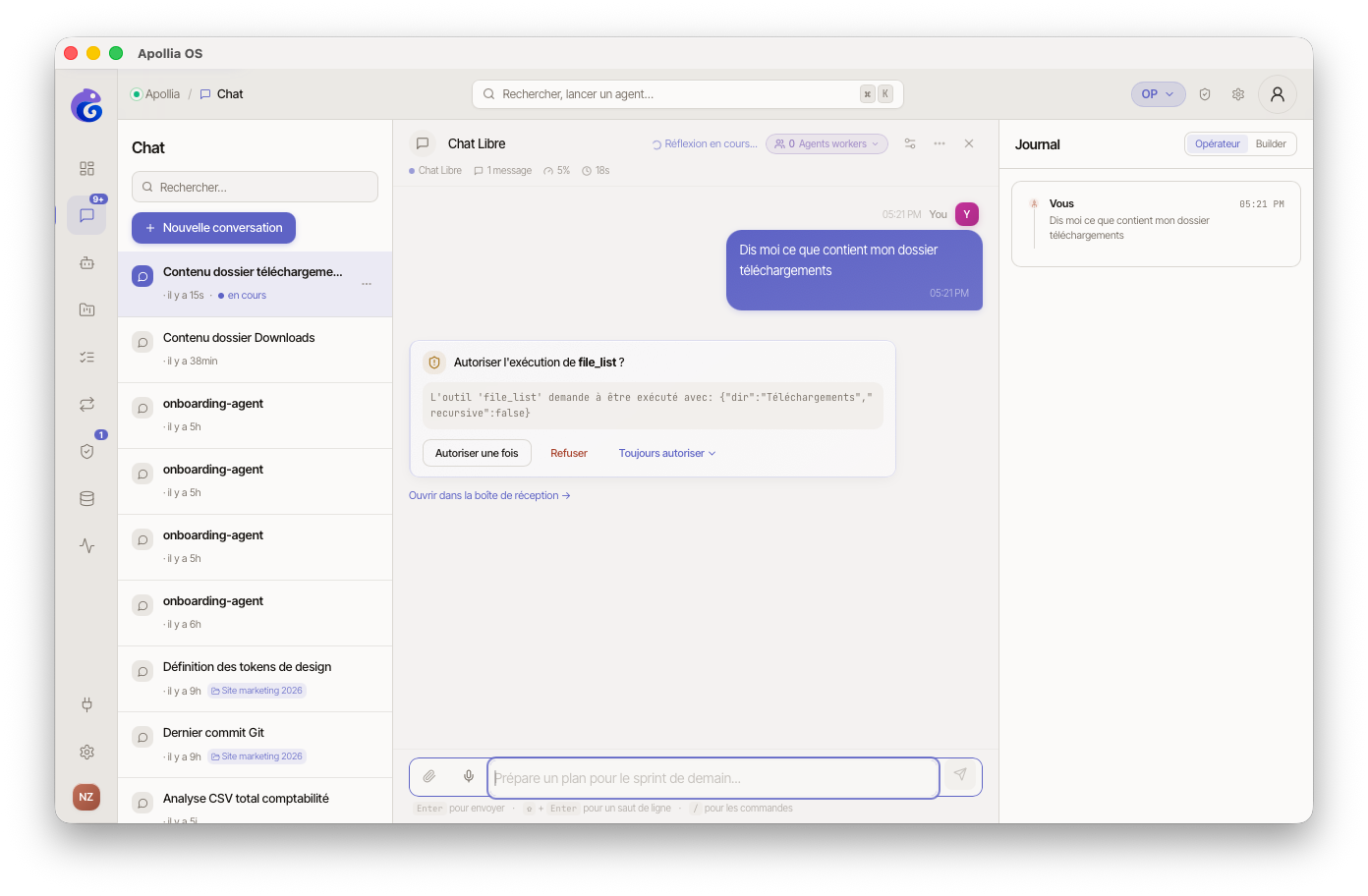Open conversation Définition des tokens de design
Screen dimensions: 1368x896
[x=255, y=679]
